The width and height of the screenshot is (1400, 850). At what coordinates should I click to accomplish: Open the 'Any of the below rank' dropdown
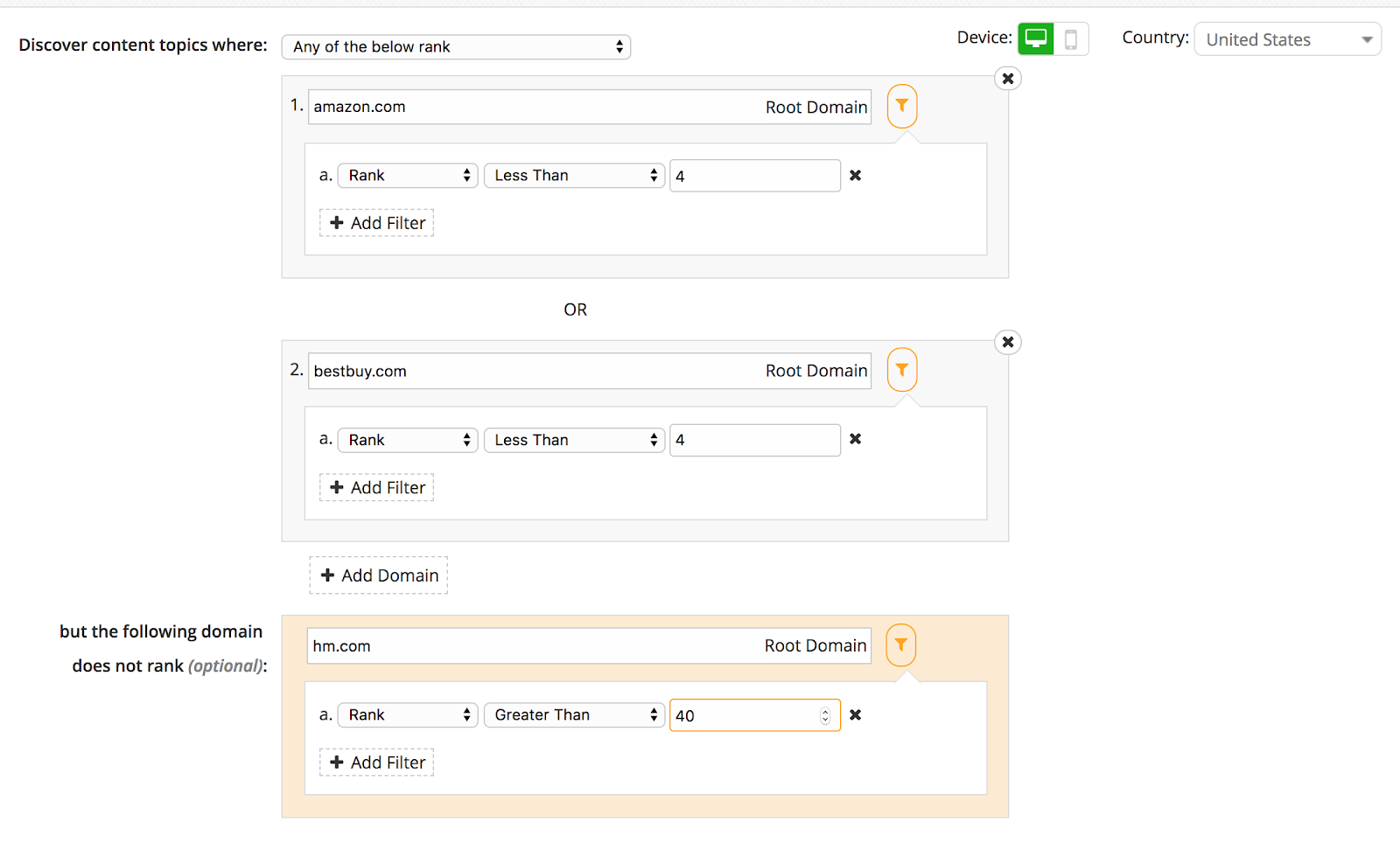pyautogui.click(x=456, y=47)
